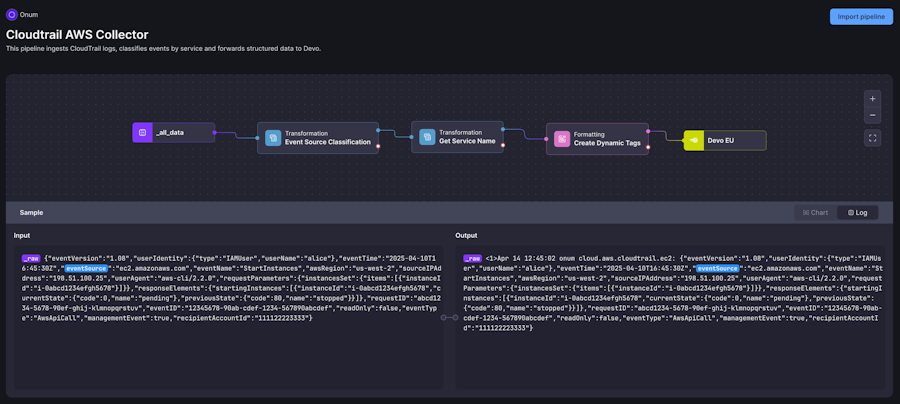
Task: Zoom out the pipeline canvas
Action: coord(872,115)
